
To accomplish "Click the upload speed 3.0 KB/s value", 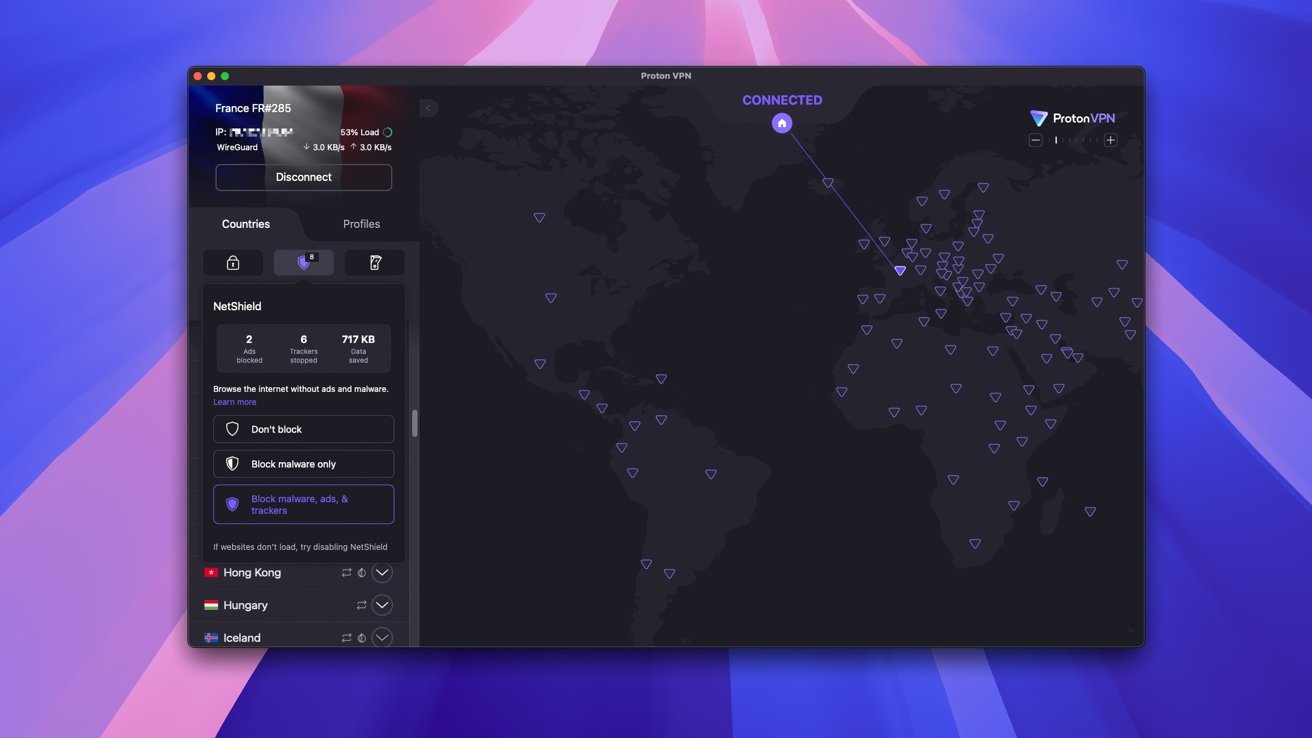I will [x=375, y=147].
